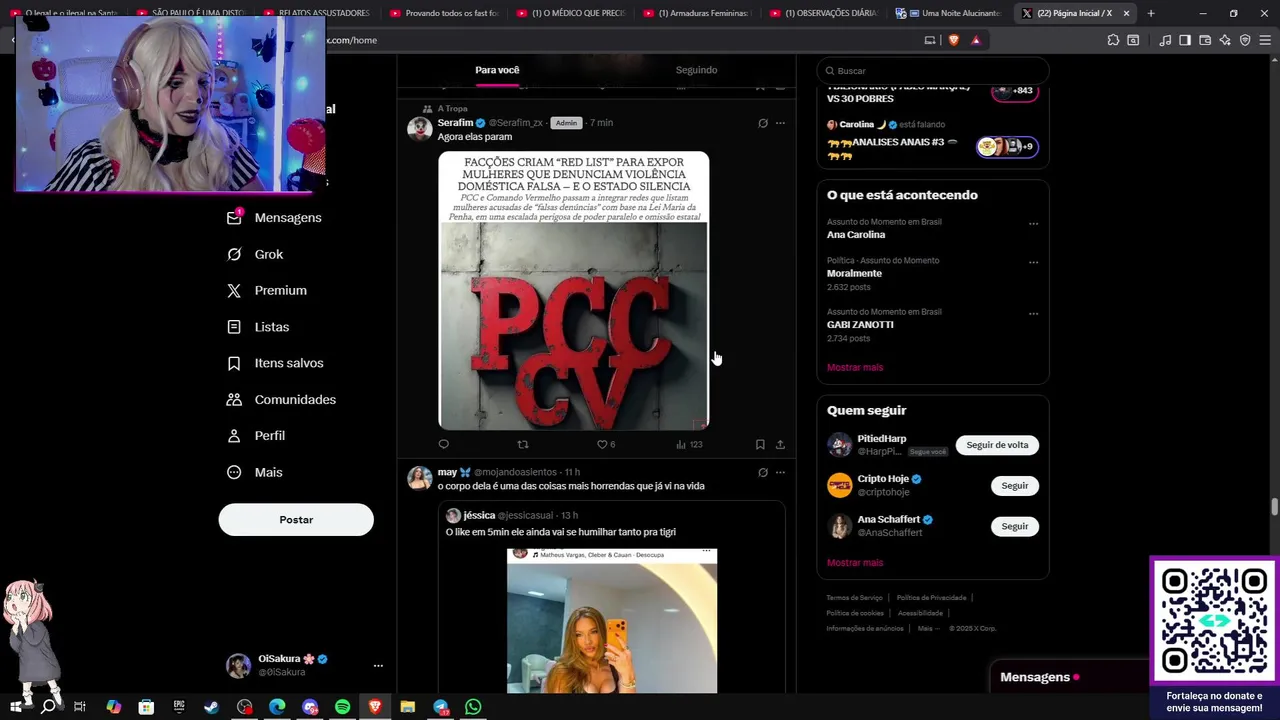This screenshot has height=720, width=1280.
Task: Open Steam from the taskbar
Action: point(212,707)
